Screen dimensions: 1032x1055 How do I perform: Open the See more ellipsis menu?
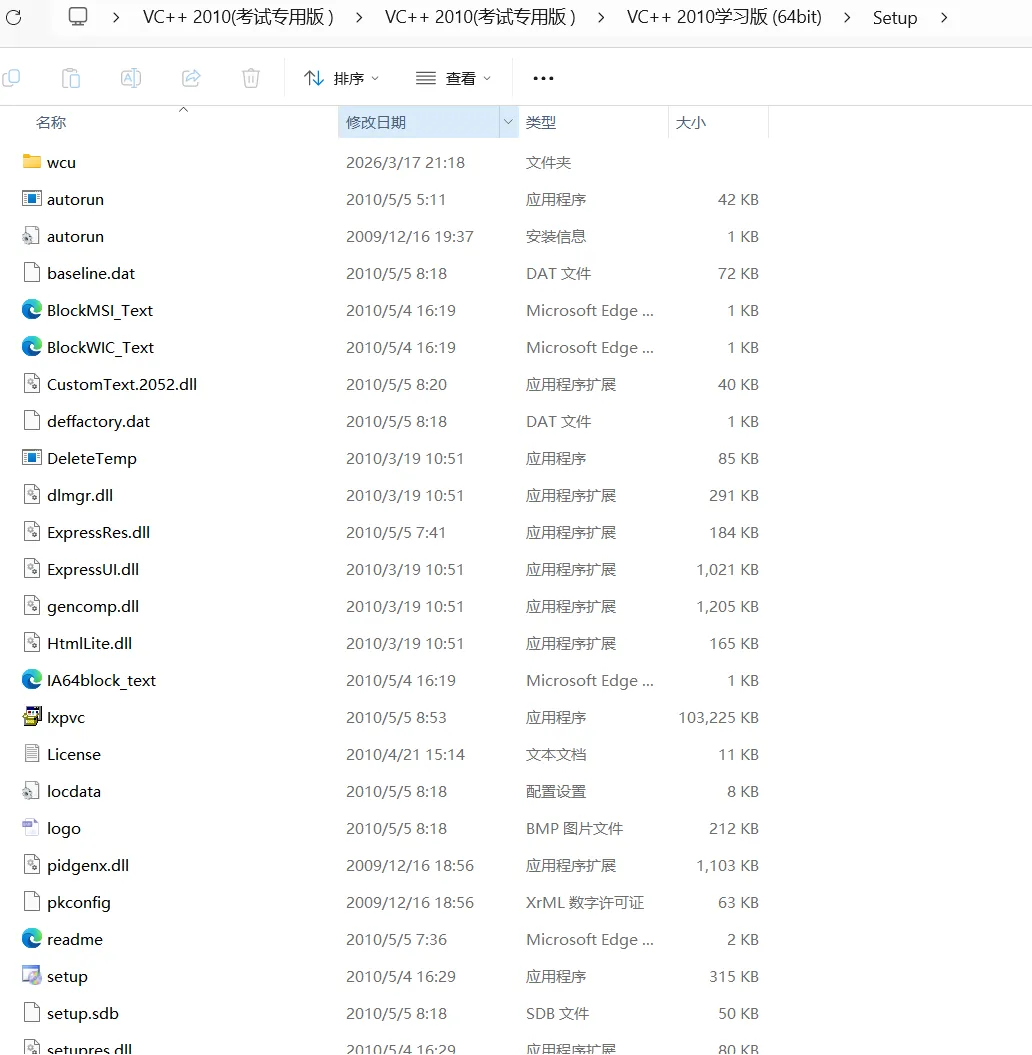click(x=543, y=79)
